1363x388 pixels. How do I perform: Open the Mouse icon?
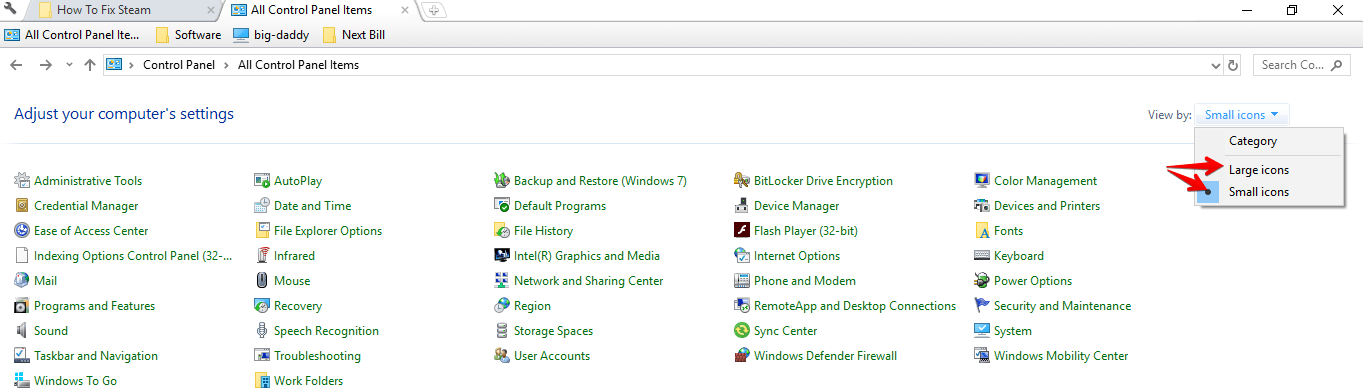point(262,281)
